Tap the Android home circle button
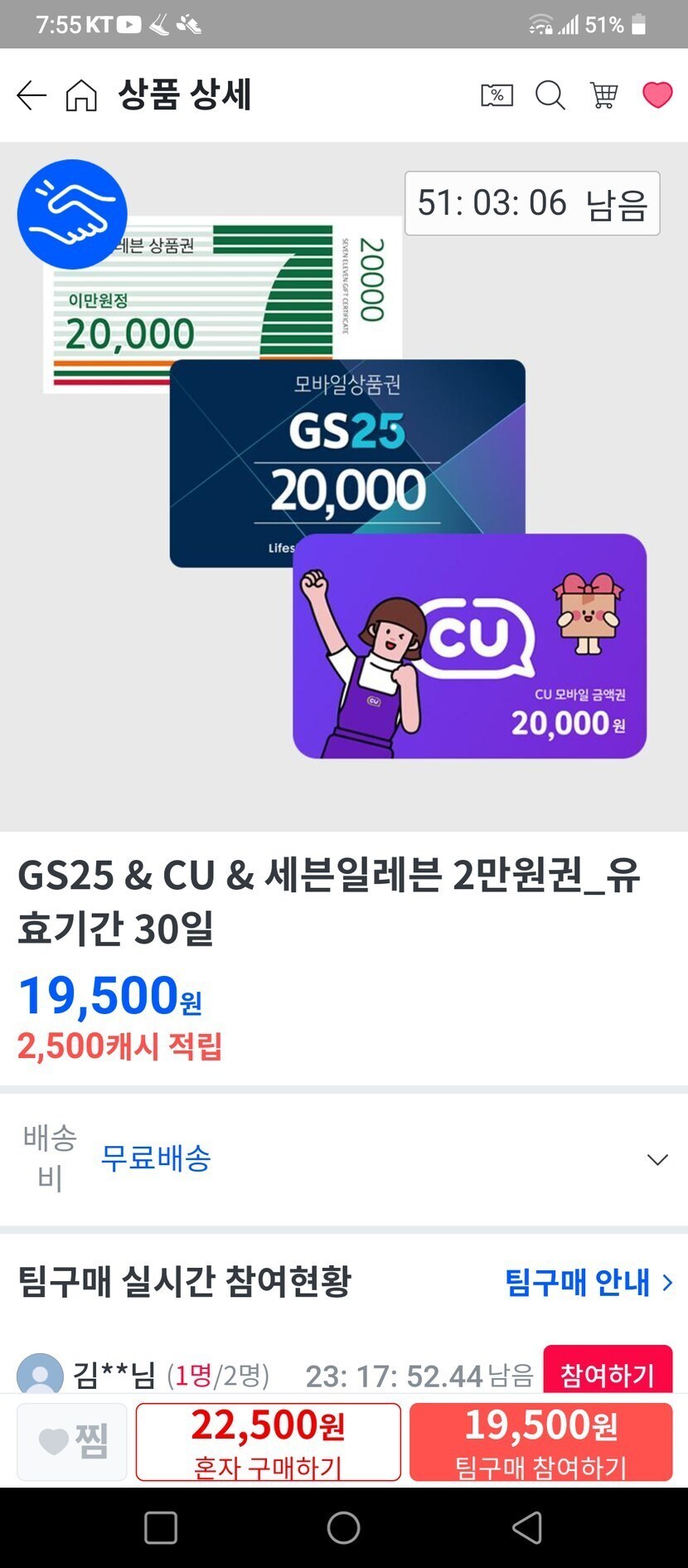 coord(343,1527)
